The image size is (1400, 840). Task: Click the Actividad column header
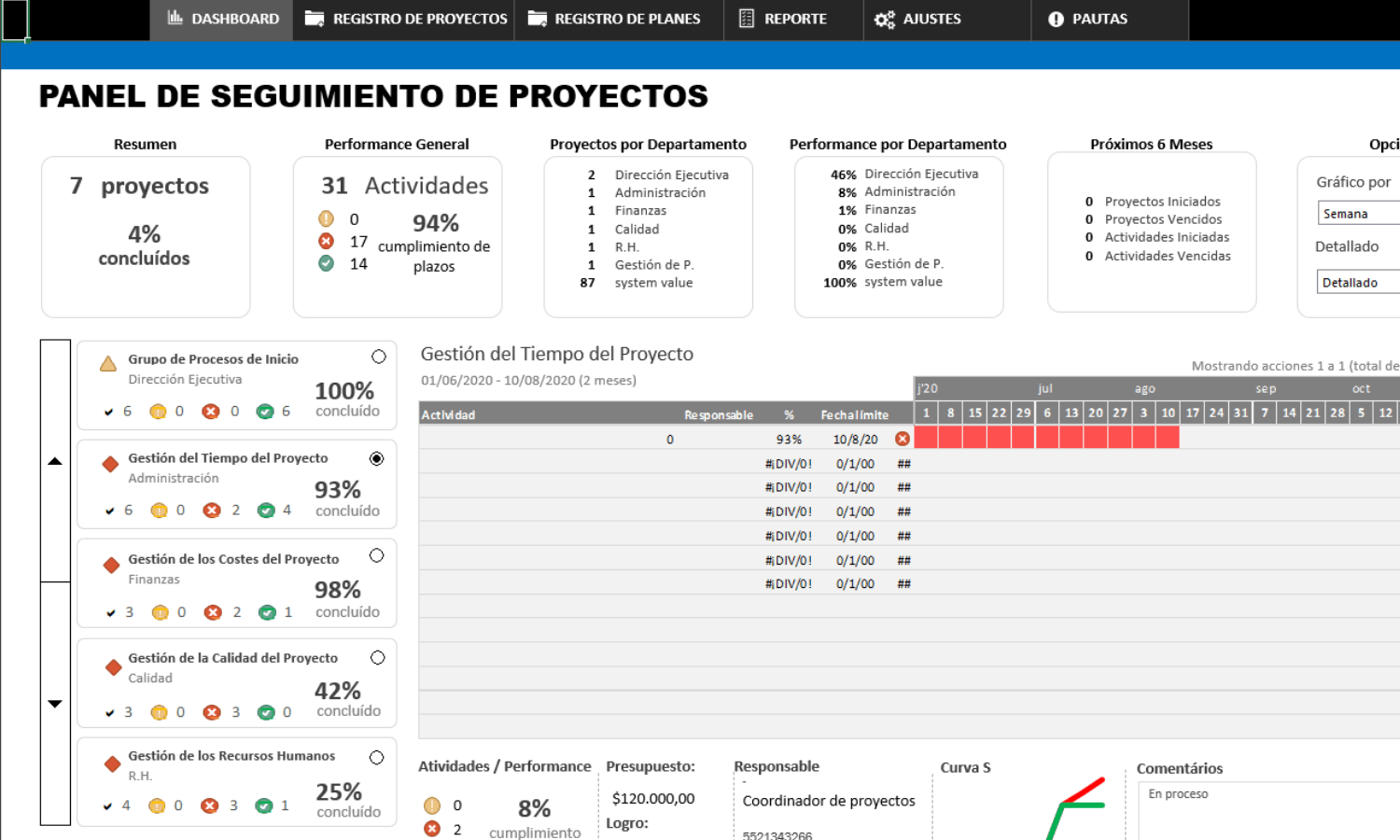click(448, 414)
